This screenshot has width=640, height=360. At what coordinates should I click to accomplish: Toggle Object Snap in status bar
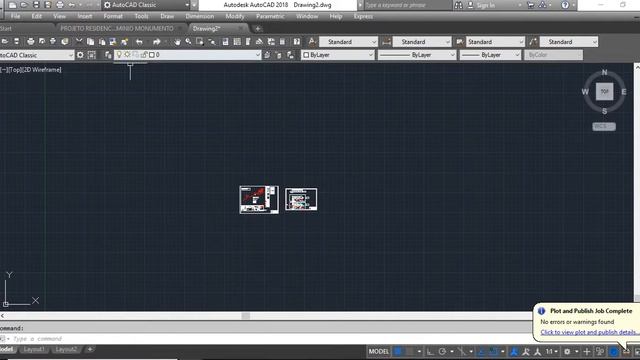tap(493, 351)
